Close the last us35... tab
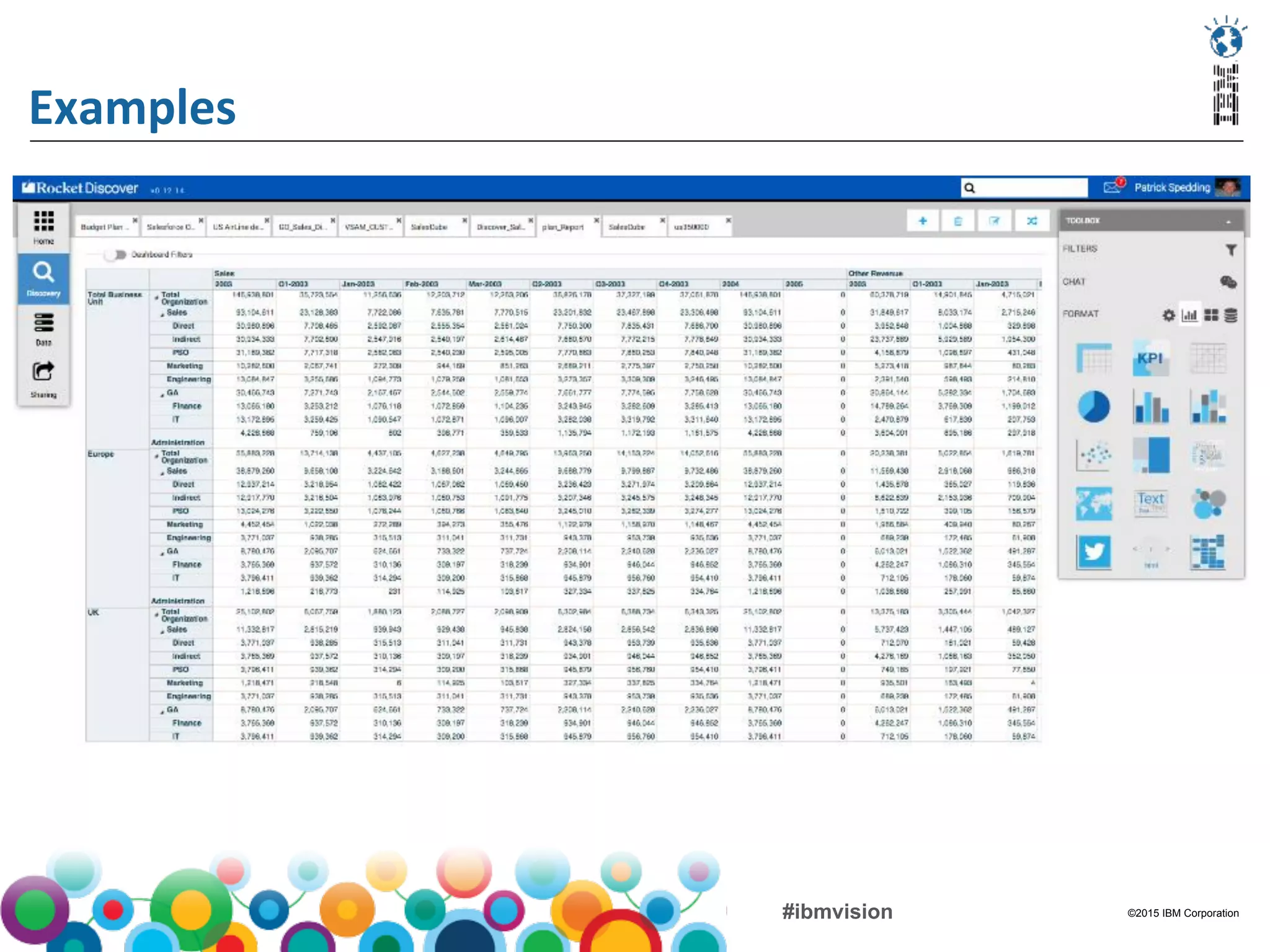This screenshot has height=952, width=1270. click(729, 220)
